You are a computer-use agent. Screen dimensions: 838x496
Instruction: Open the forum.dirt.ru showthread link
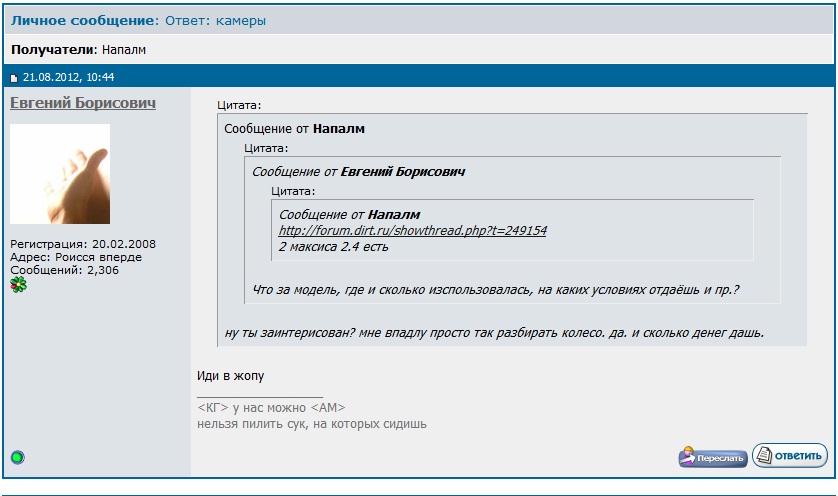coord(413,230)
